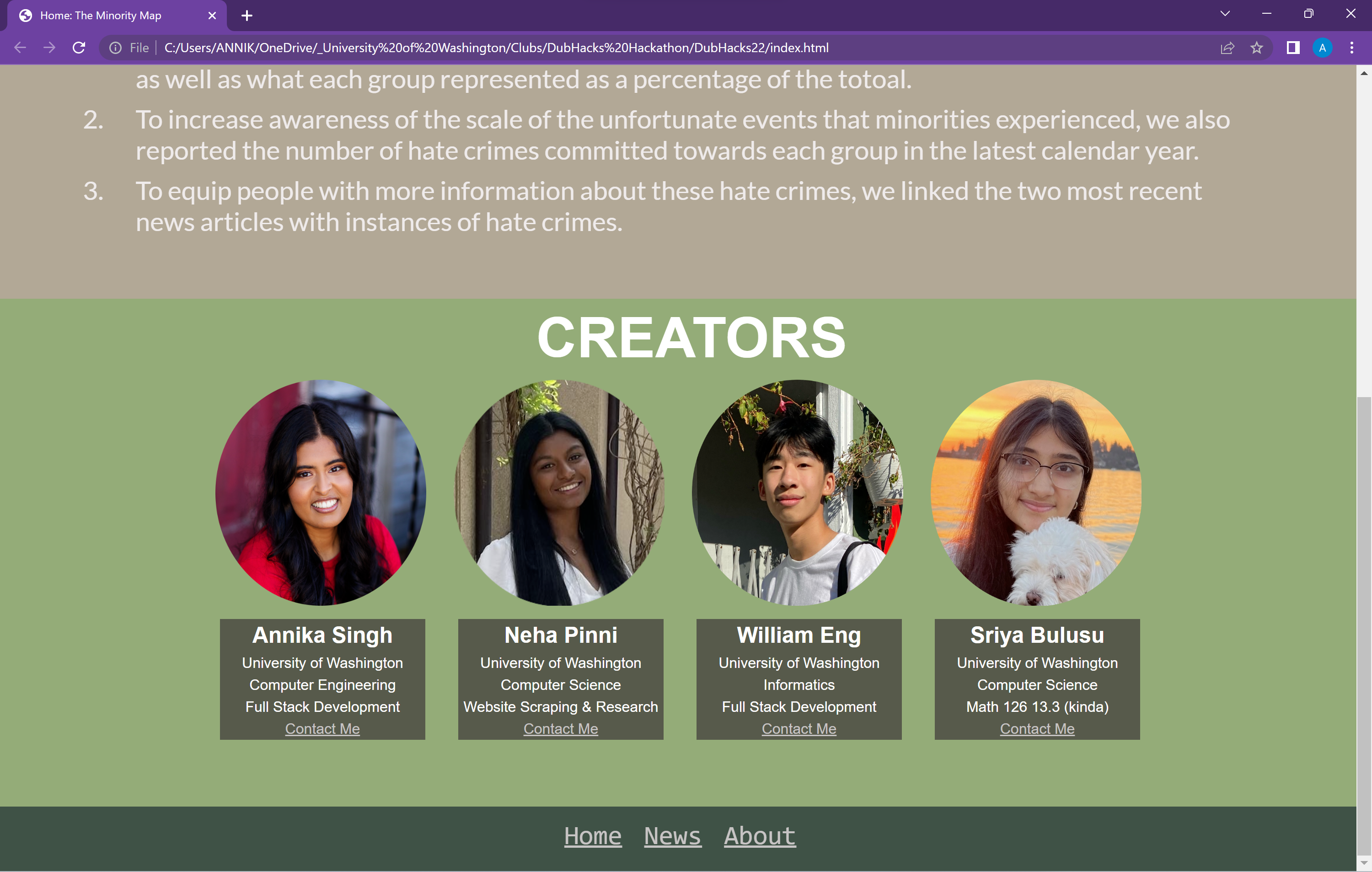Expand the tab search chevron dropdown
Viewport: 1372px width, 872px height.
[x=1225, y=14]
